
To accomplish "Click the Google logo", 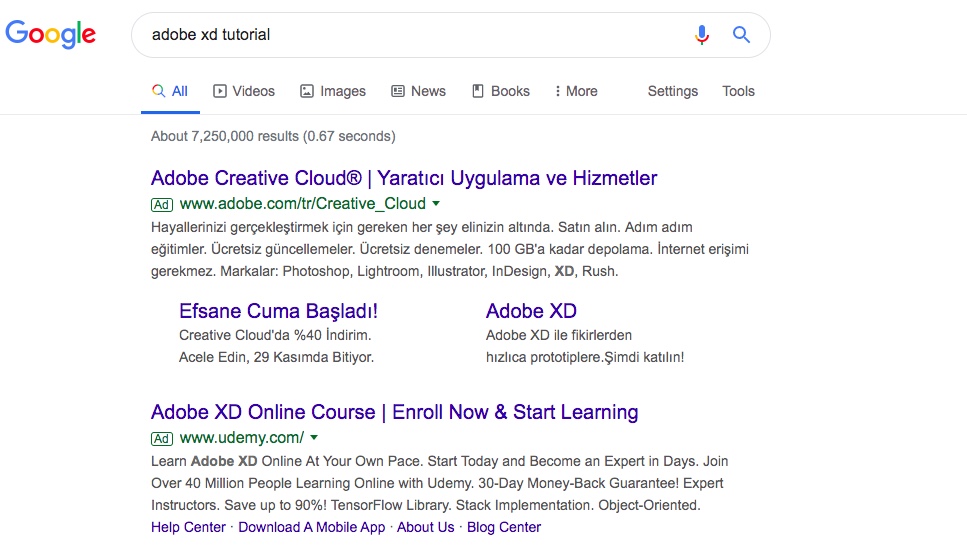I will point(51,34).
